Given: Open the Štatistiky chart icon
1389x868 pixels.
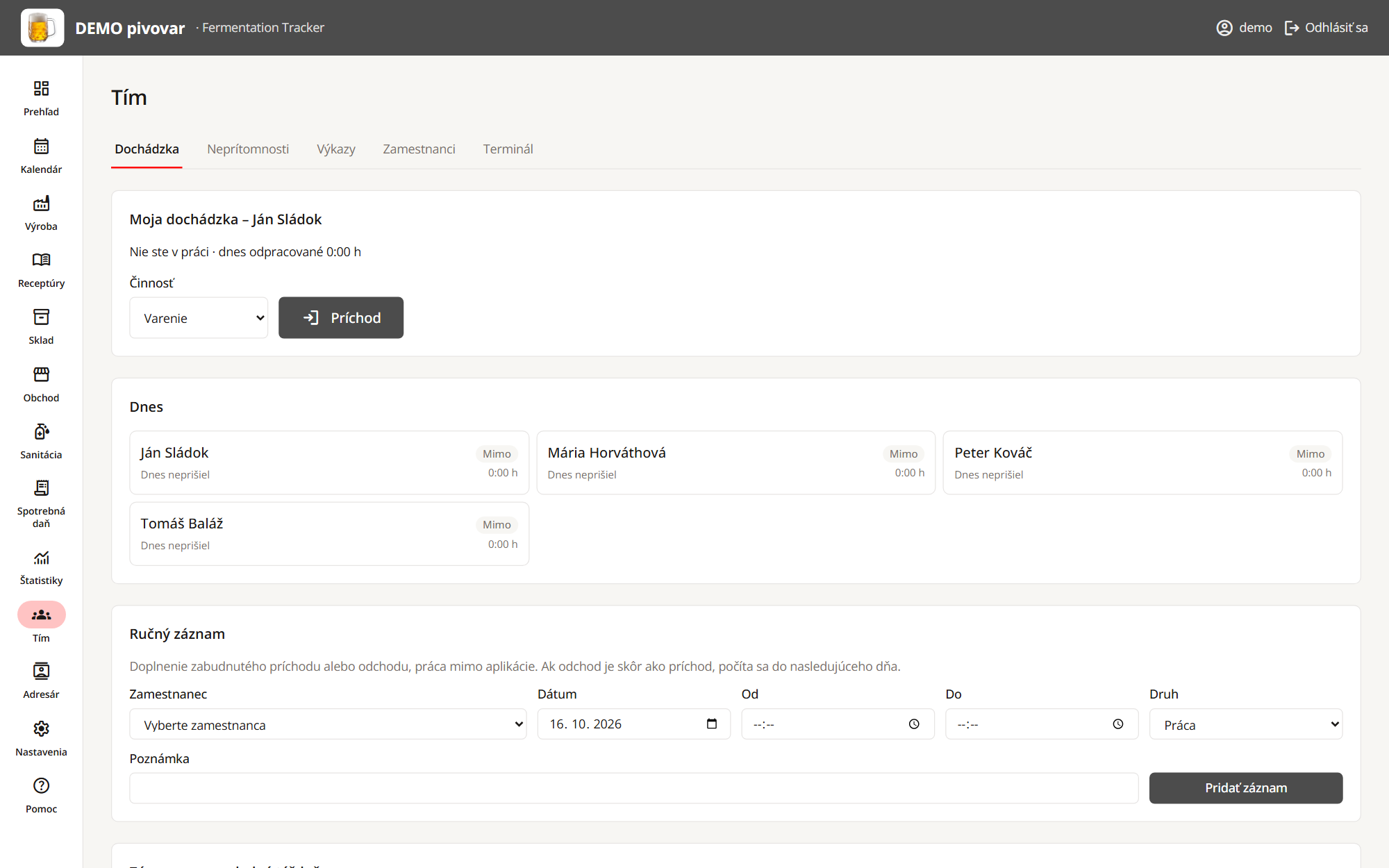Looking at the screenshot, I should (x=41, y=558).
